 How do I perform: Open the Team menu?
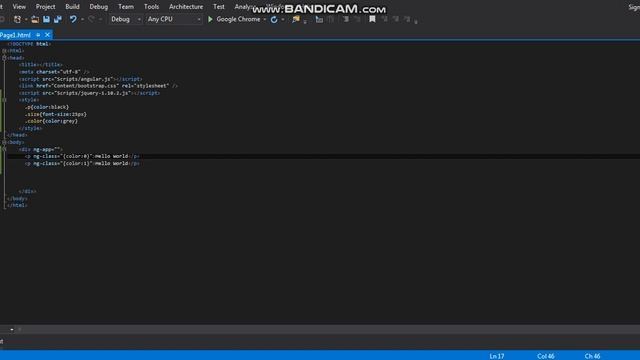tap(126, 7)
